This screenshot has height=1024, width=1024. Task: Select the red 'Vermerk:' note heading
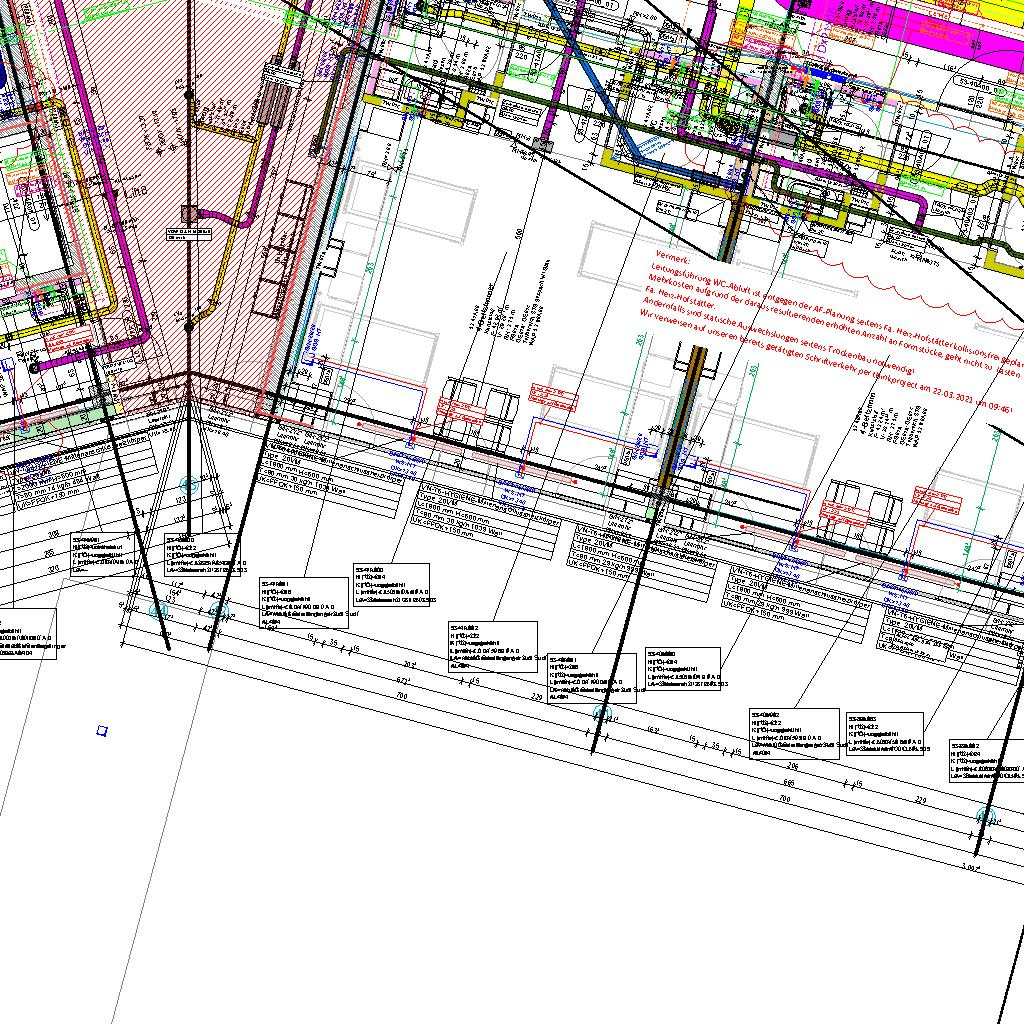(667, 259)
